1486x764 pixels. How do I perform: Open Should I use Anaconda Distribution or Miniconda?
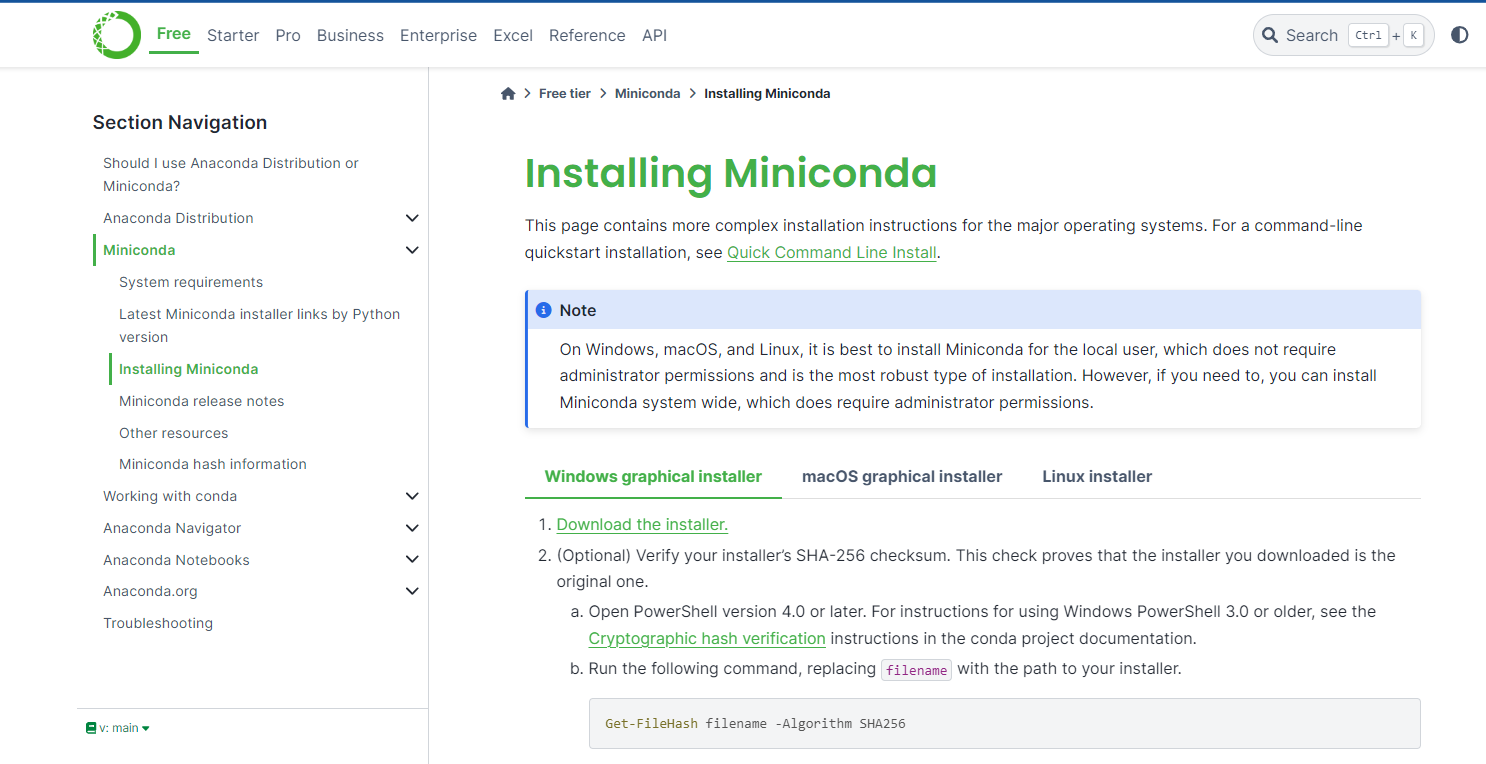tap(231, 174)
